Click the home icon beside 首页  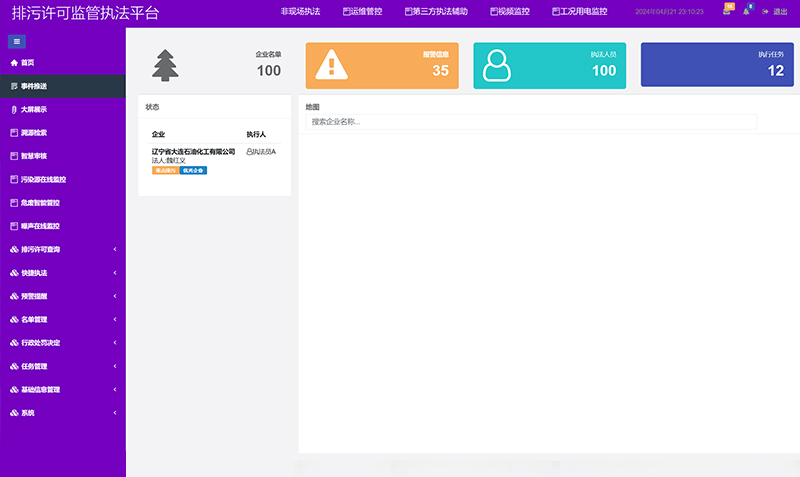14,63
